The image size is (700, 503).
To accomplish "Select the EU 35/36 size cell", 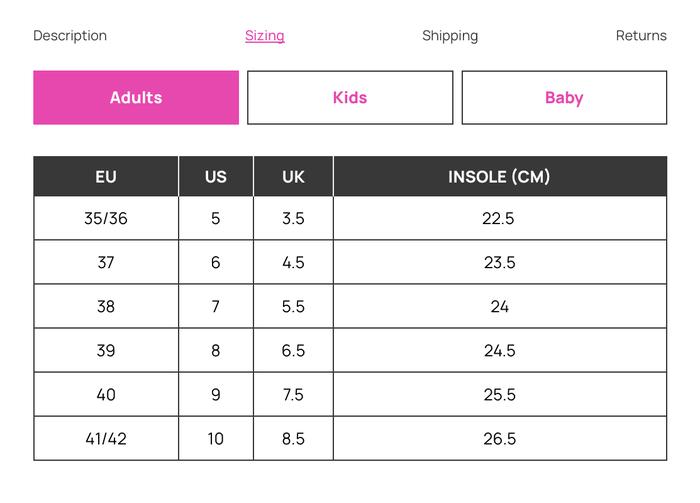I will [x=106, y=219].
